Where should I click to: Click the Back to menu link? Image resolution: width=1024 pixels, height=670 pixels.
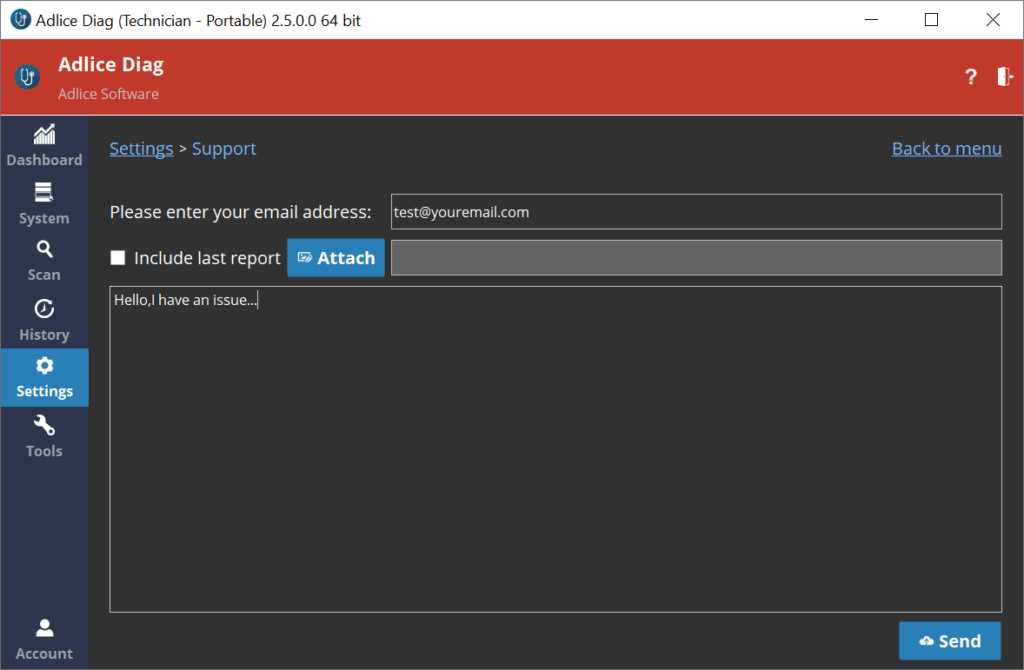click(946, 149)
